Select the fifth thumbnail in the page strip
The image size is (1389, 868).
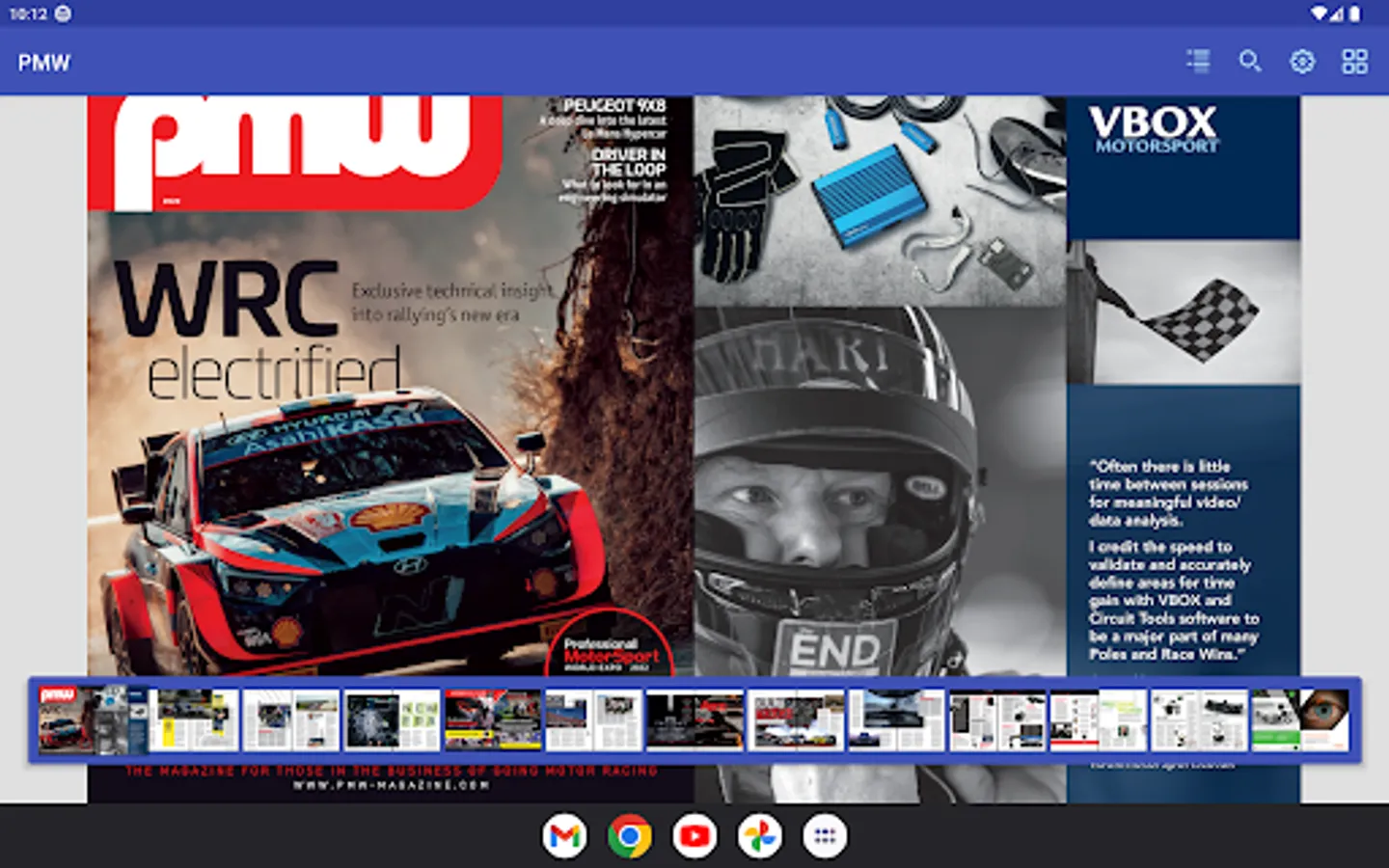click(x=493, y=719)
